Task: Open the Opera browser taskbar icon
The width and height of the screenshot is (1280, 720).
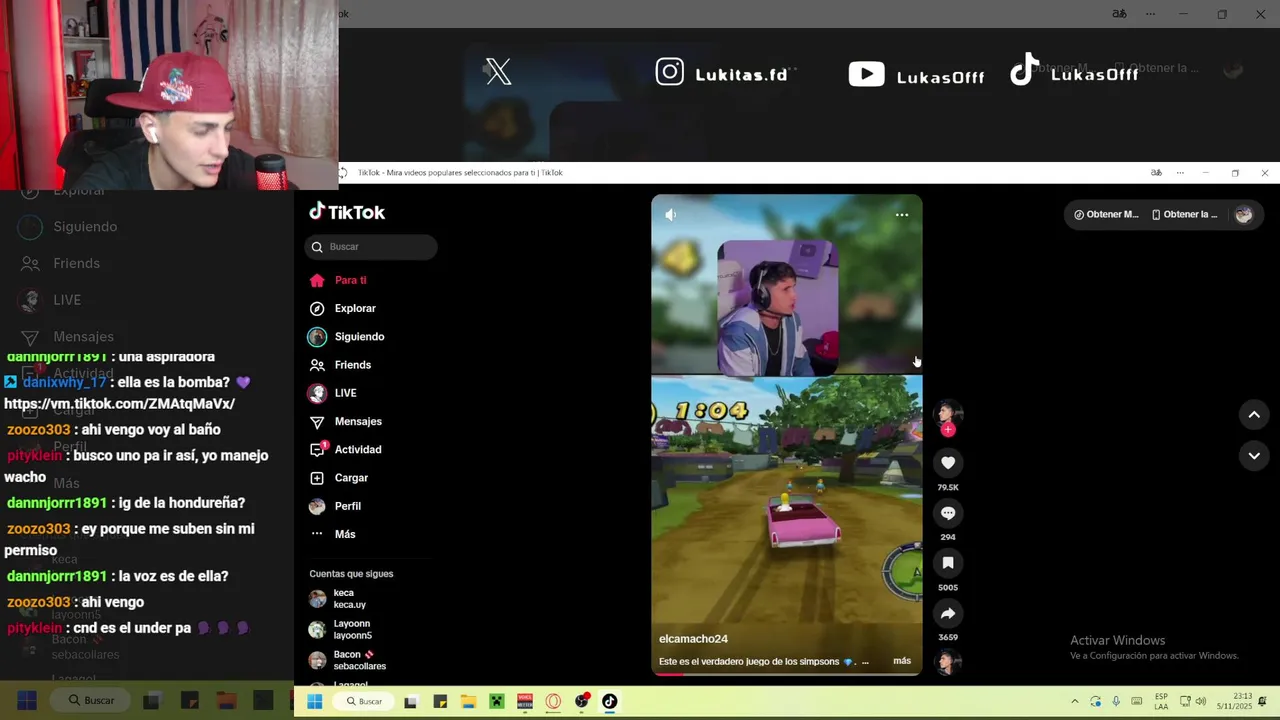Action: tap(553, 702)
